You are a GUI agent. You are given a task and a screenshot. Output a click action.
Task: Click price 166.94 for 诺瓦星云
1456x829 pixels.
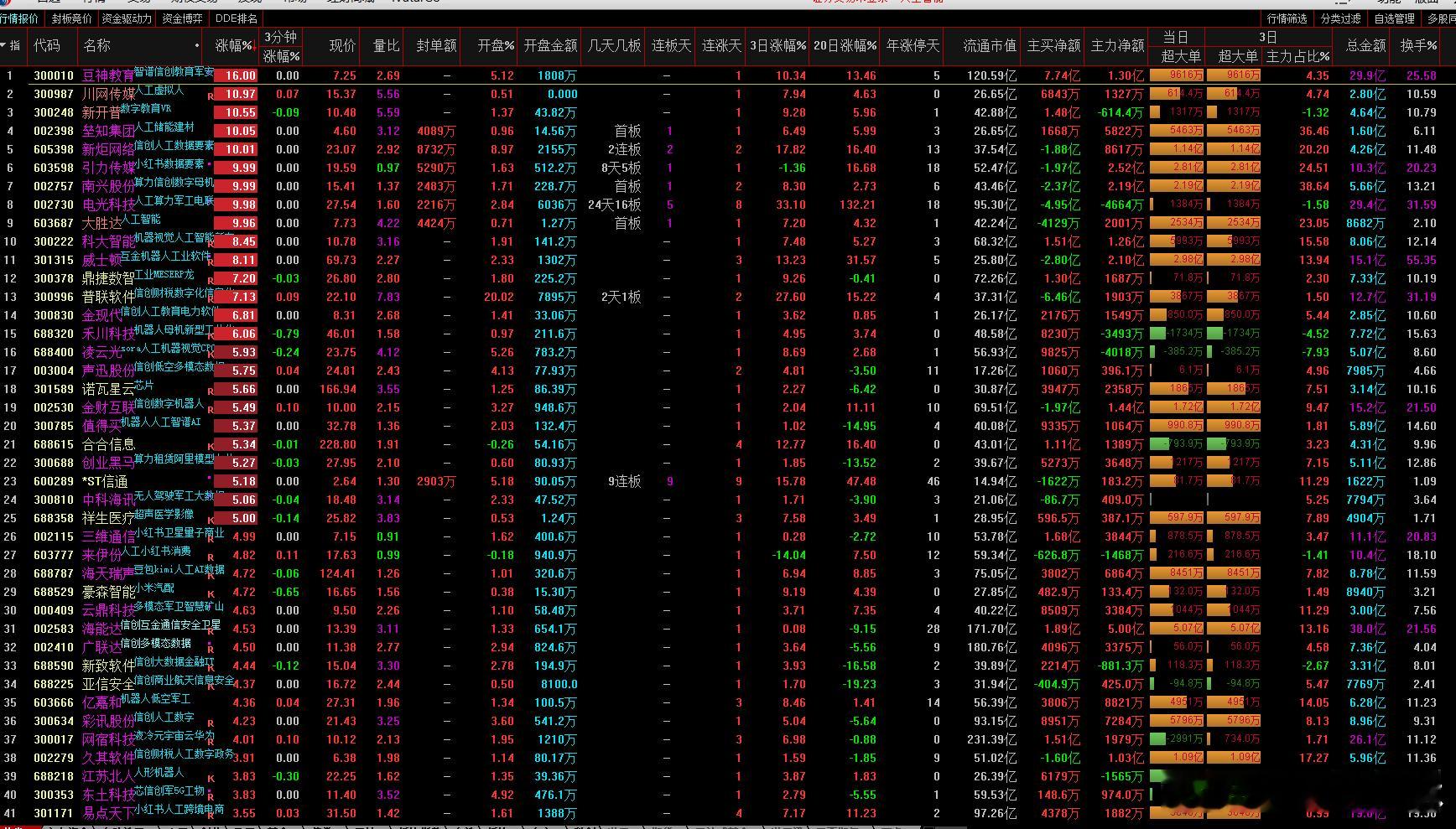(338, 389)
